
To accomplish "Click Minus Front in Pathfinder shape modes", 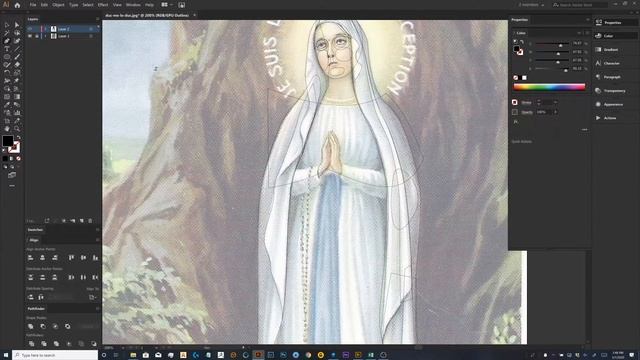I will point(43,327).
